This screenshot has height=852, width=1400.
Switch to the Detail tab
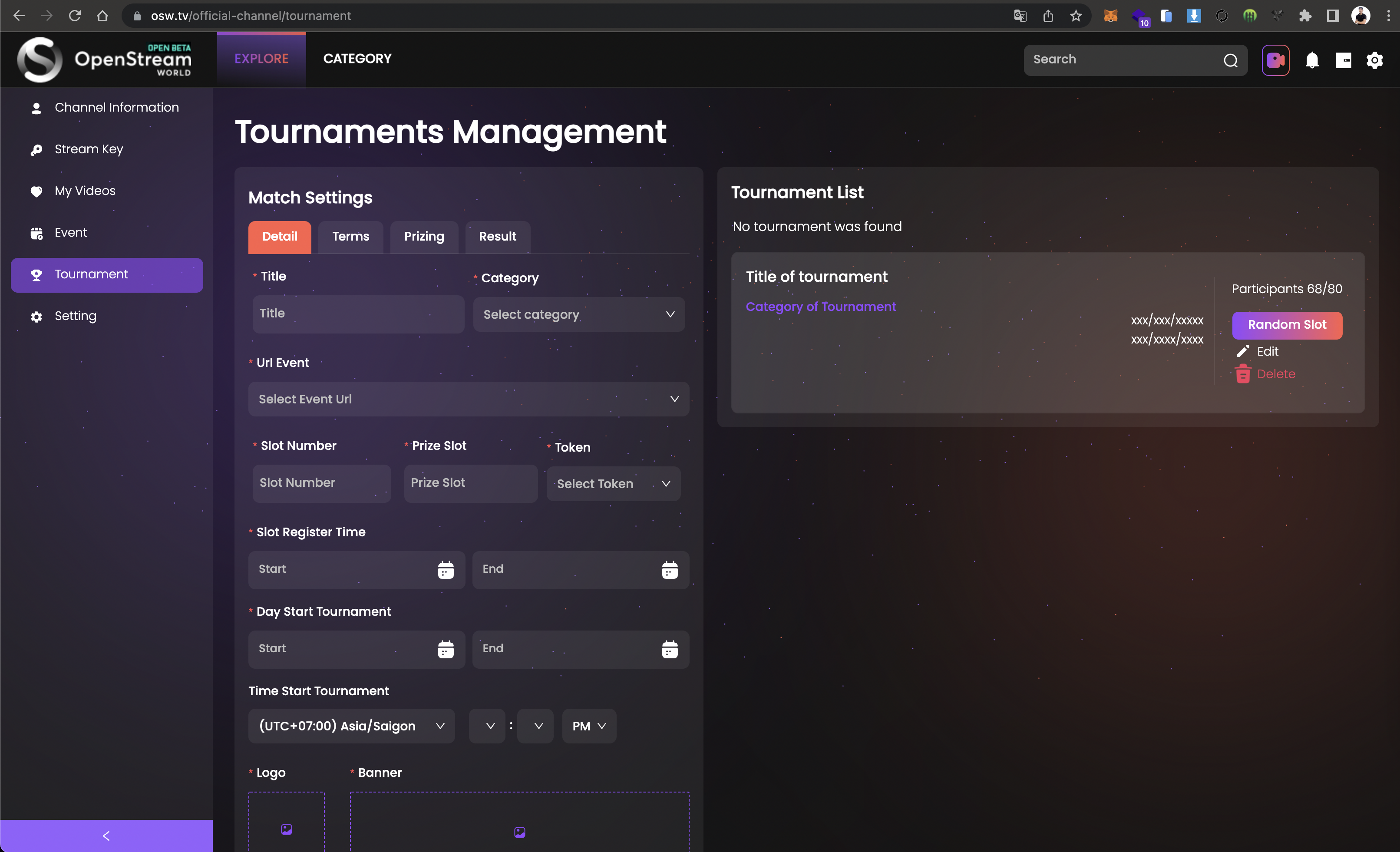[280, 236]
